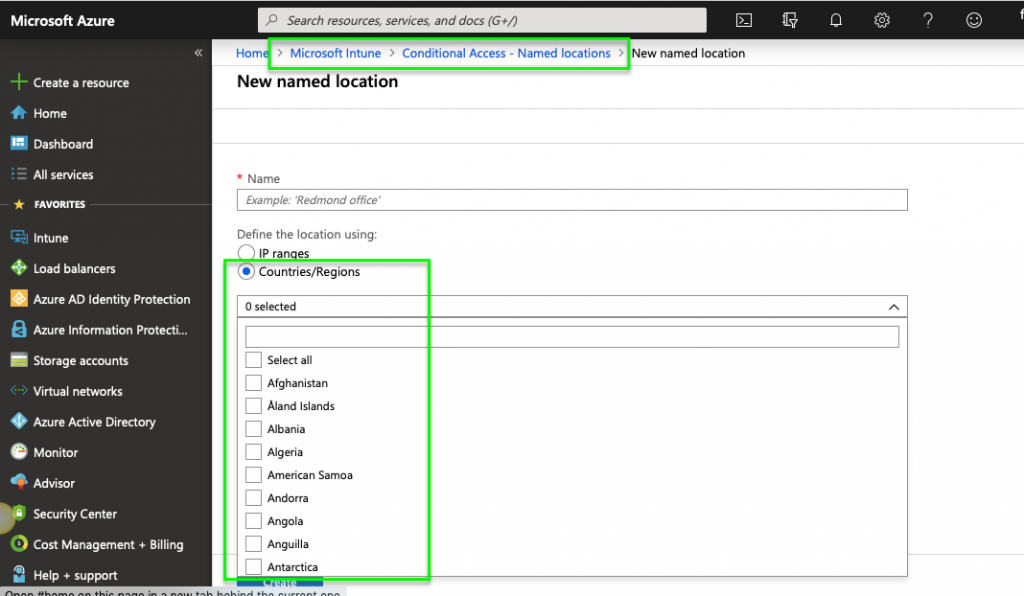Click the Microsoft Azure logo text
The width and height of the screenshot is (1024, 596).
pyautogui.click(x=63, y=20)
